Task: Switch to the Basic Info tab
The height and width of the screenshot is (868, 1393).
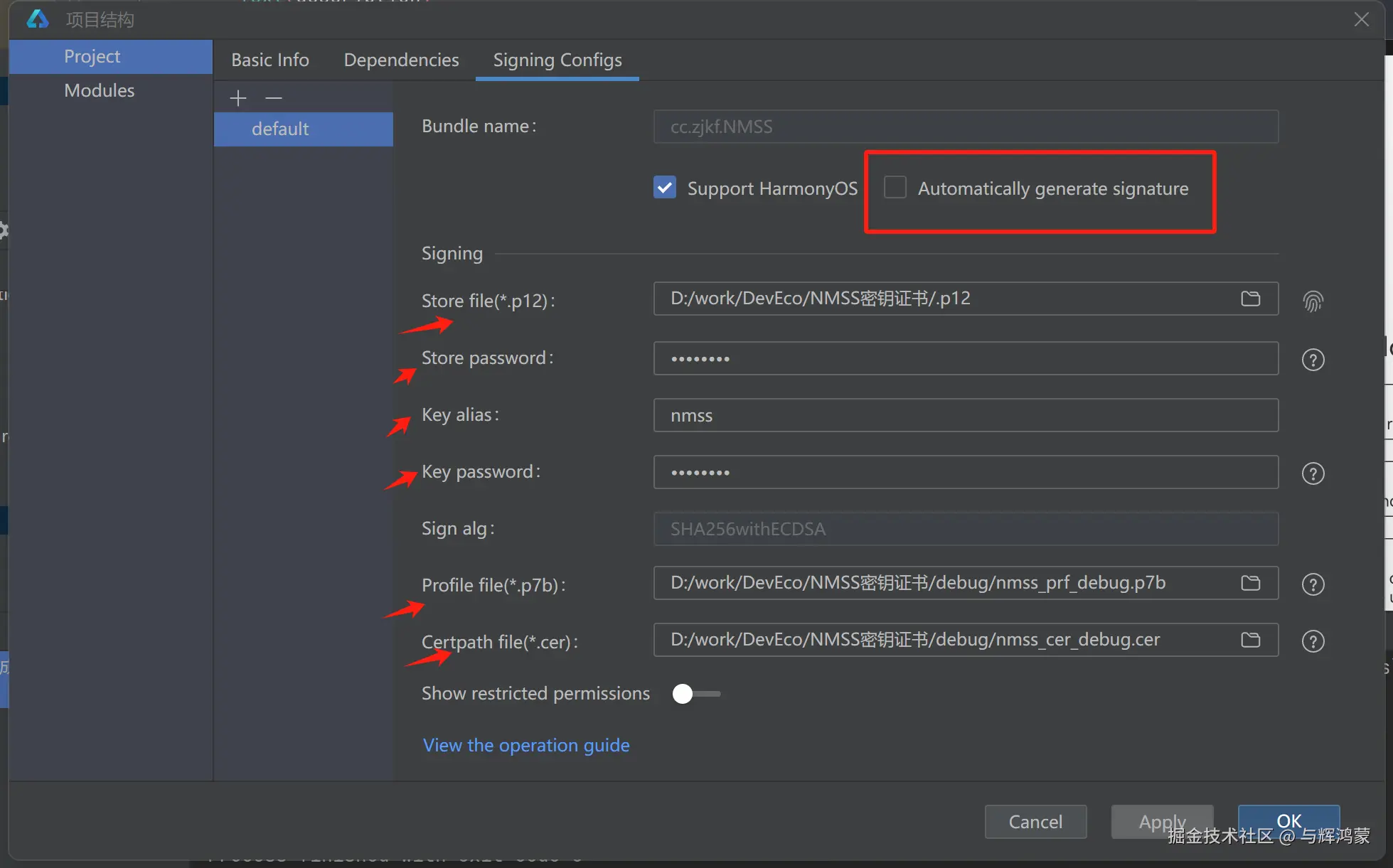Action: click(x=270, y=60)
